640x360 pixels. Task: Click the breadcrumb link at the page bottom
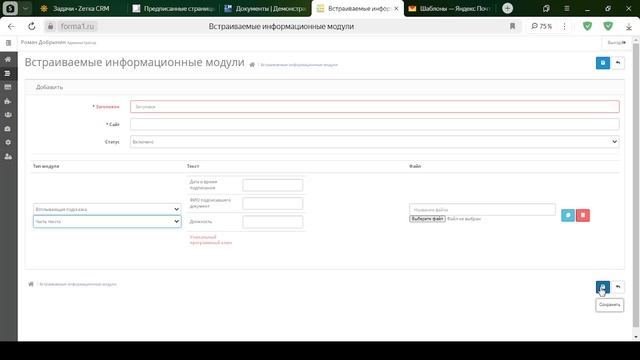(78, 284)
